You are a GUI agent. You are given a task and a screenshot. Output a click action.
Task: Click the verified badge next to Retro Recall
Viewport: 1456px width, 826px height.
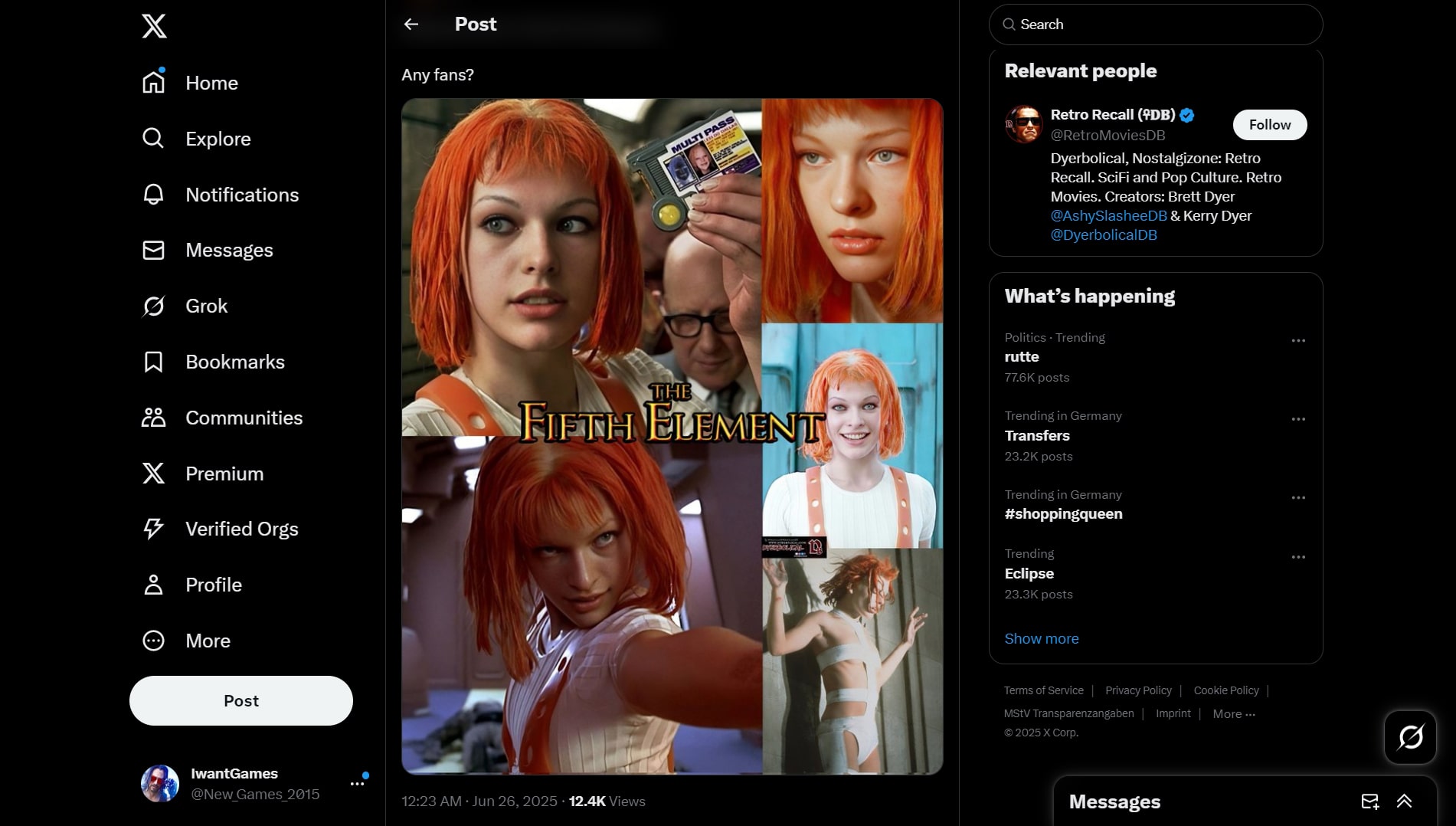coord(1187,115)
